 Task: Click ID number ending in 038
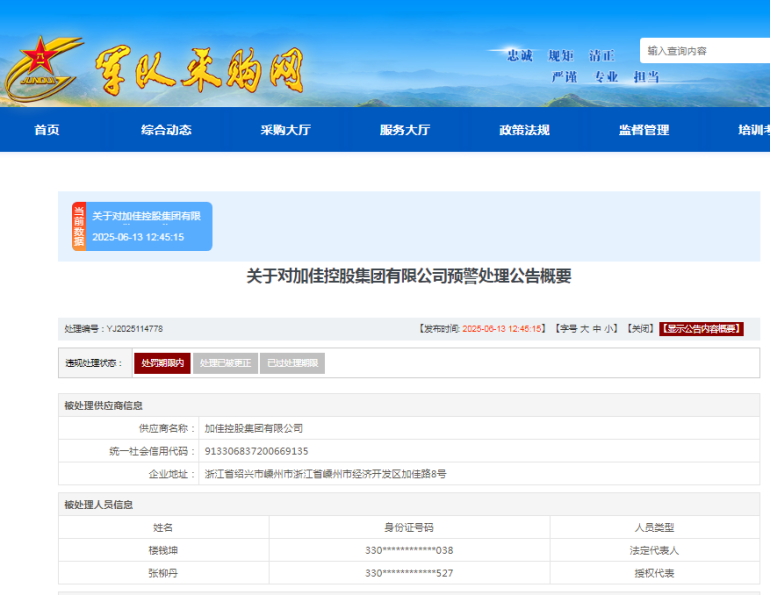pos(409,550)
